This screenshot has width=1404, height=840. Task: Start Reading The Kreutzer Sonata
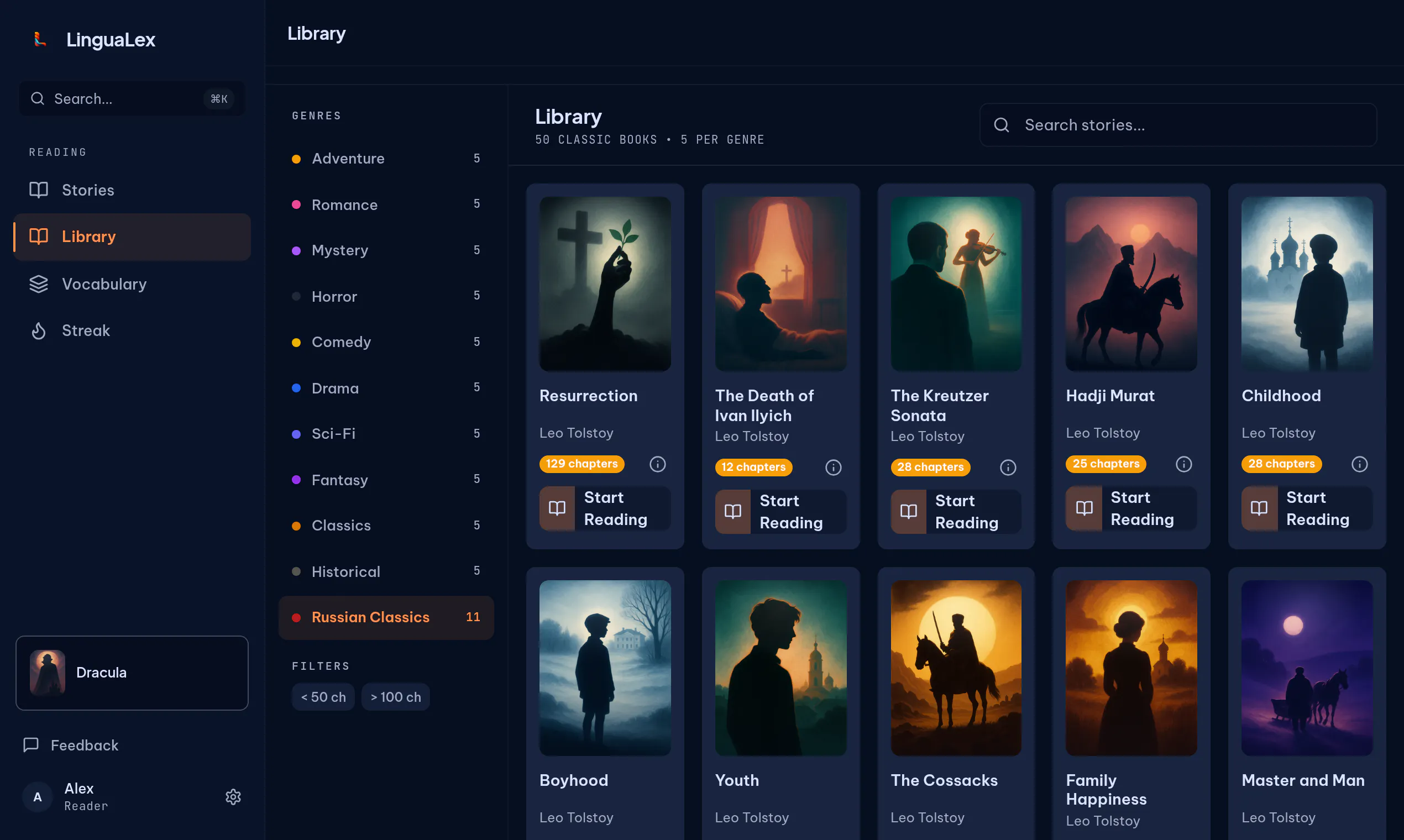click(x=956, y=512)
